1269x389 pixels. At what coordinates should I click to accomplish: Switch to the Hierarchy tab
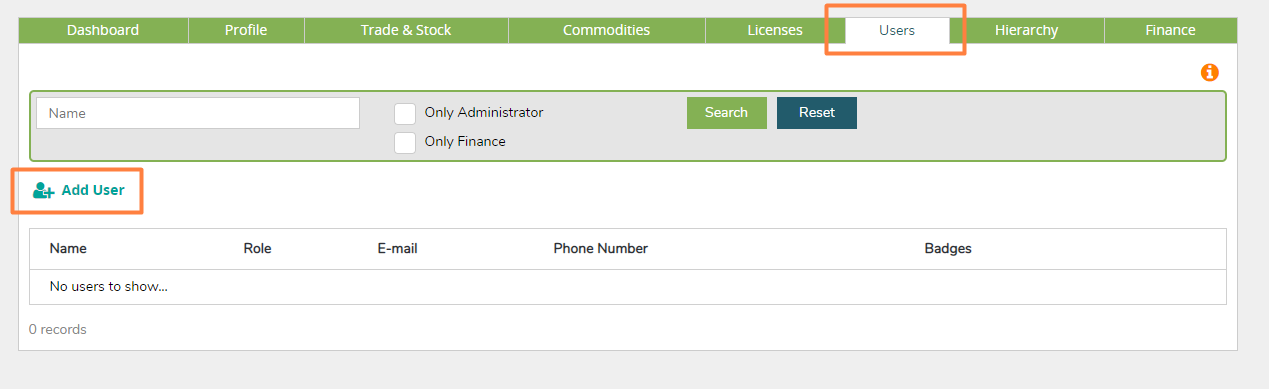[x=1027, y=30]
